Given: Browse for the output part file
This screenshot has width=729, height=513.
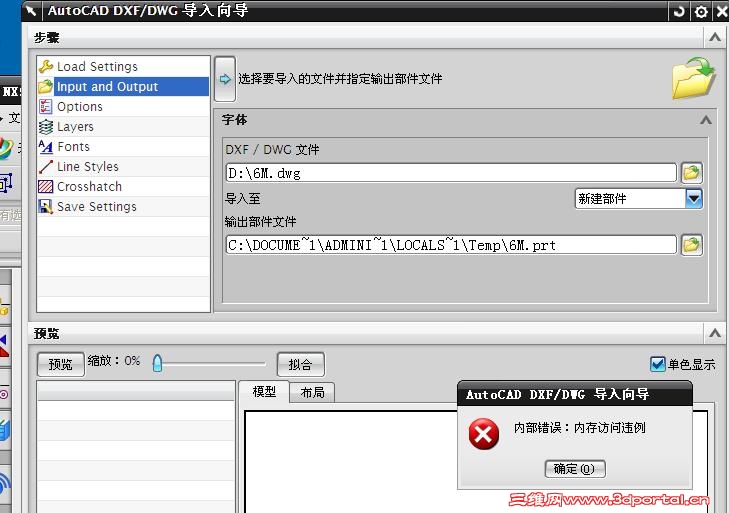Looking at the screenshot, I should pyautogui.click(x=691, y=245).
